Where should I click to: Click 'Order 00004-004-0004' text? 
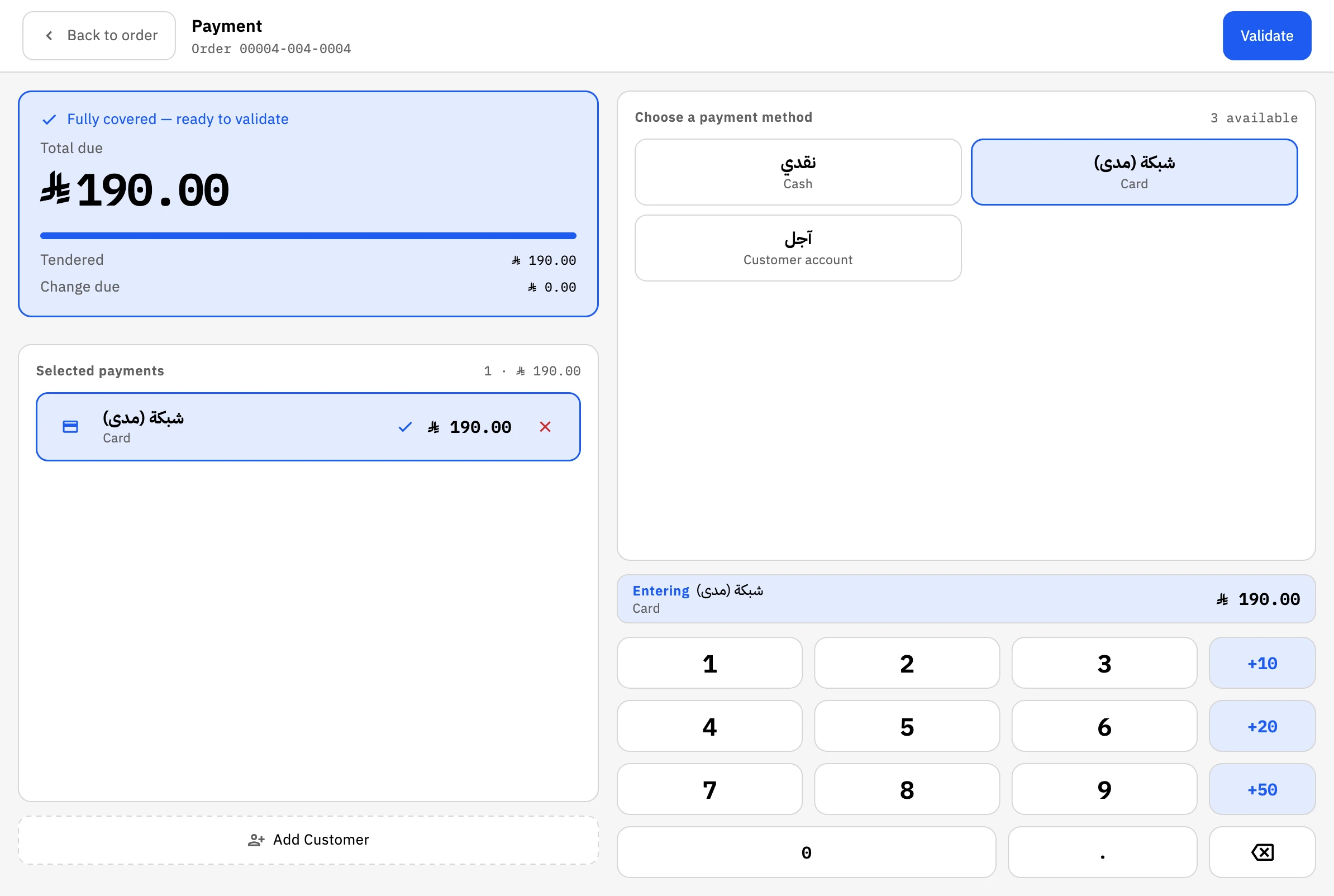point(271,49)
